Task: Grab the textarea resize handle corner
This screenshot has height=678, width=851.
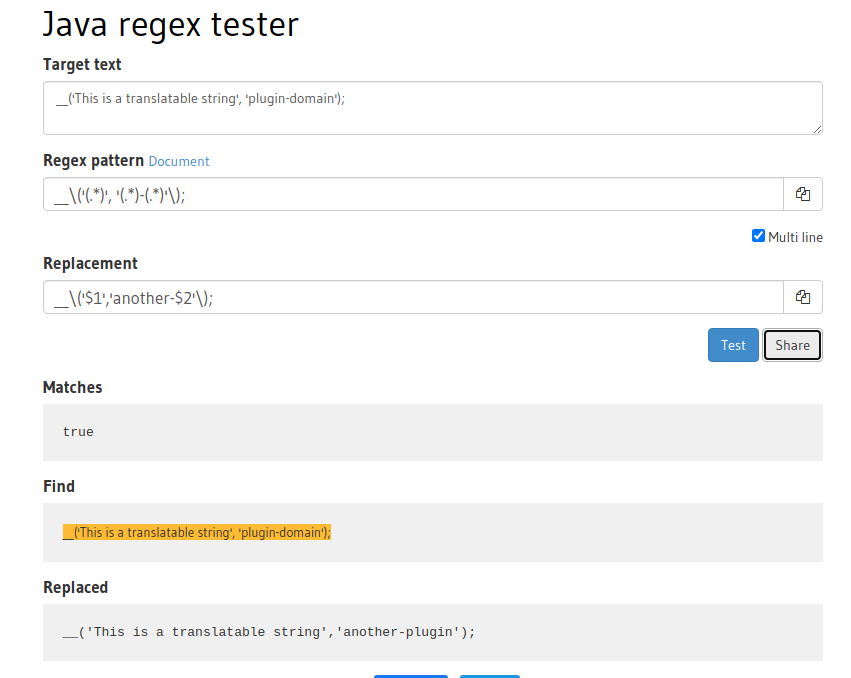Action: click(x=817, y=129)
